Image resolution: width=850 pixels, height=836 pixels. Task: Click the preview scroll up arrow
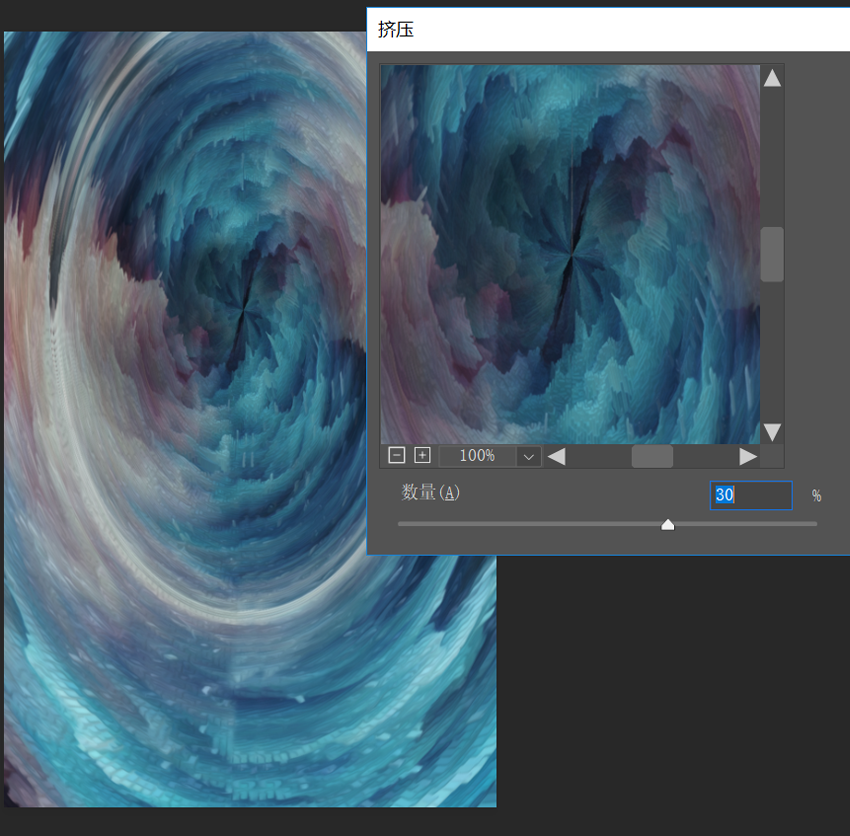772,78
